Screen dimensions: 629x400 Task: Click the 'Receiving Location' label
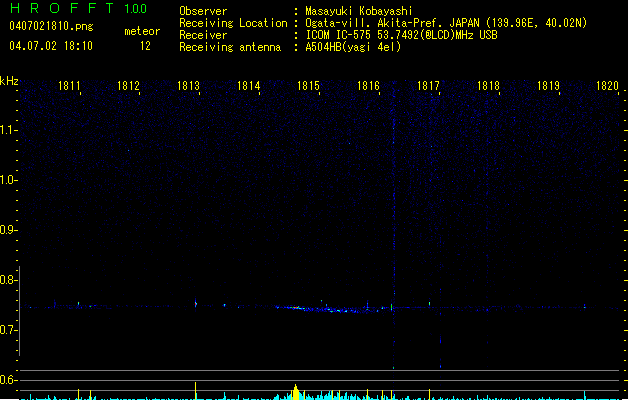click(233, 23)
